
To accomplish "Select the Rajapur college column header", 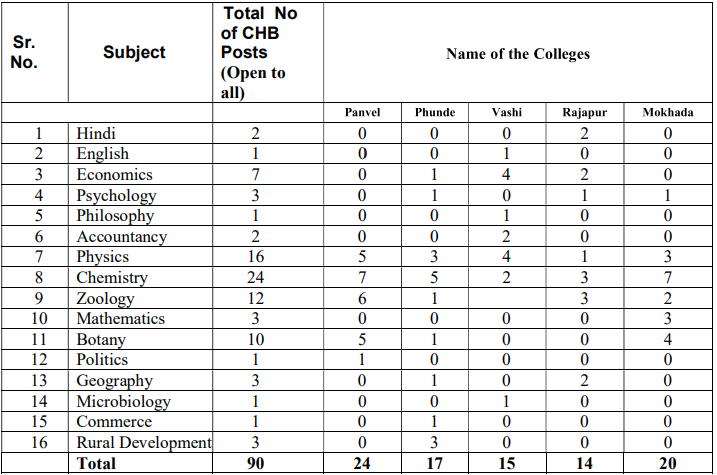I will (x=584, y=112).
